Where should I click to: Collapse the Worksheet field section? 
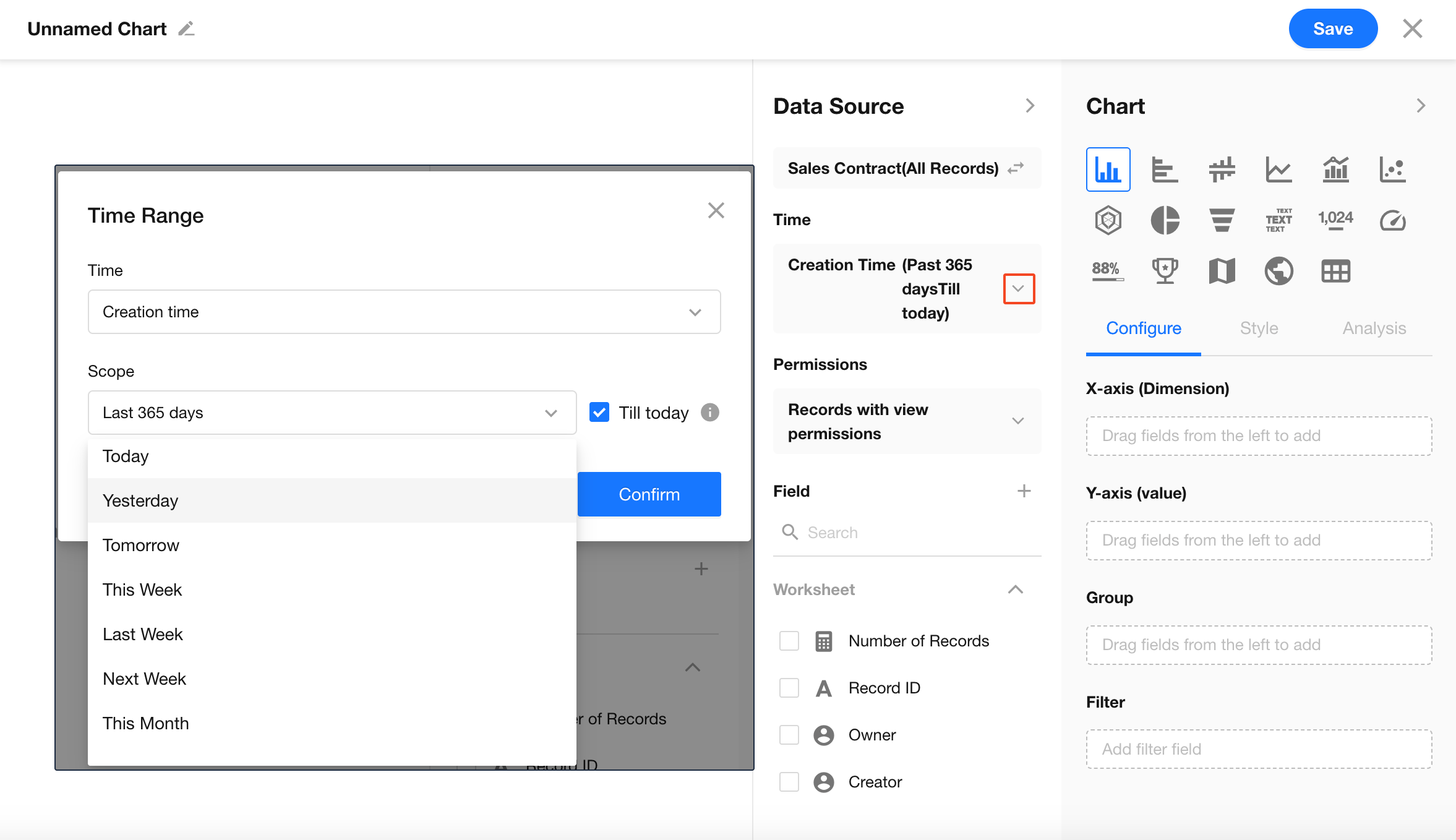click(x=1015, y=589)
